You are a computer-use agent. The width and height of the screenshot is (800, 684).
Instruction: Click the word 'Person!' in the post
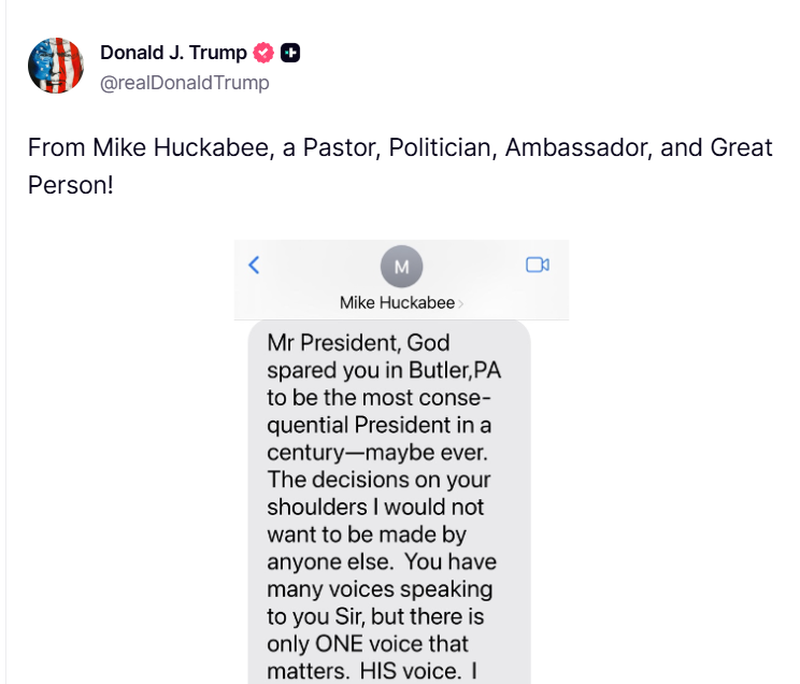tap(70, 186)
